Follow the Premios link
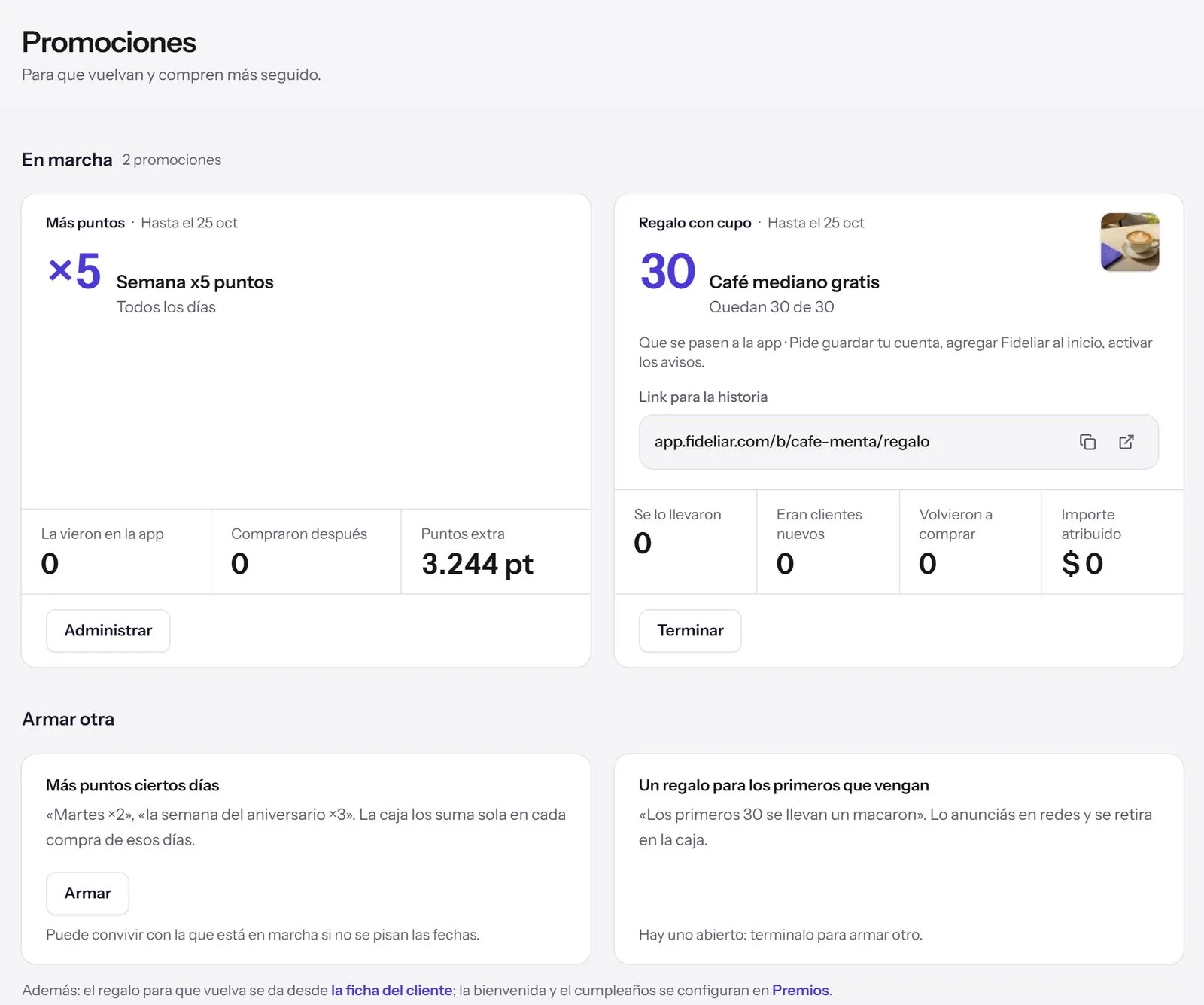Viewport: 1204px width, 1005px height. [x=800, y=991]
